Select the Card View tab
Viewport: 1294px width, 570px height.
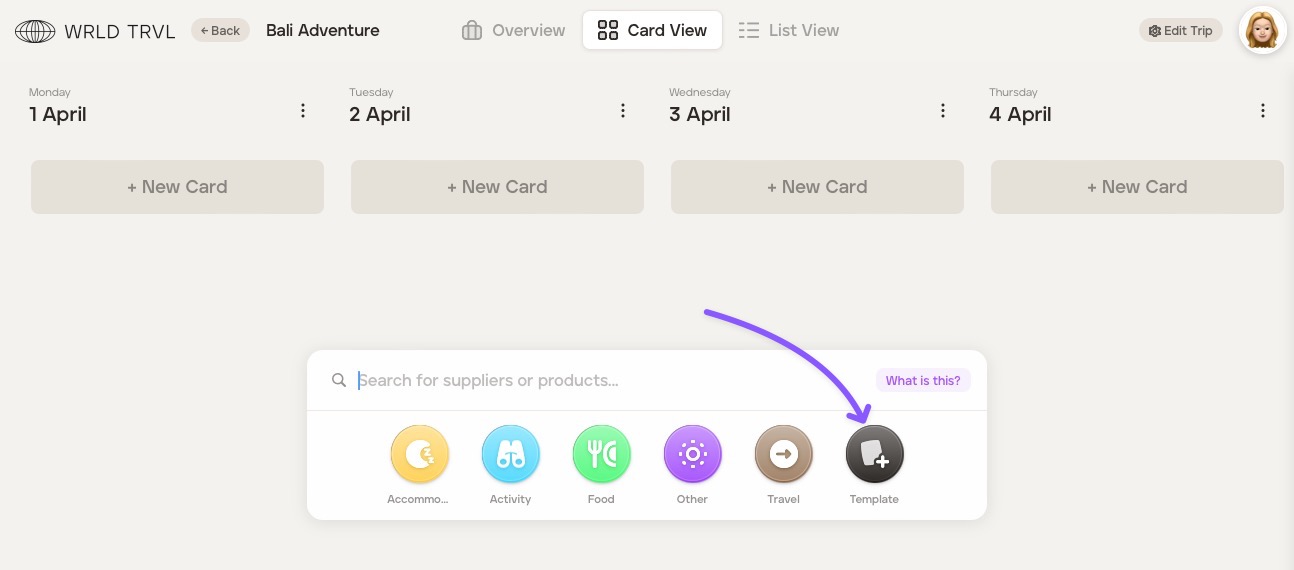pos(652,31)
